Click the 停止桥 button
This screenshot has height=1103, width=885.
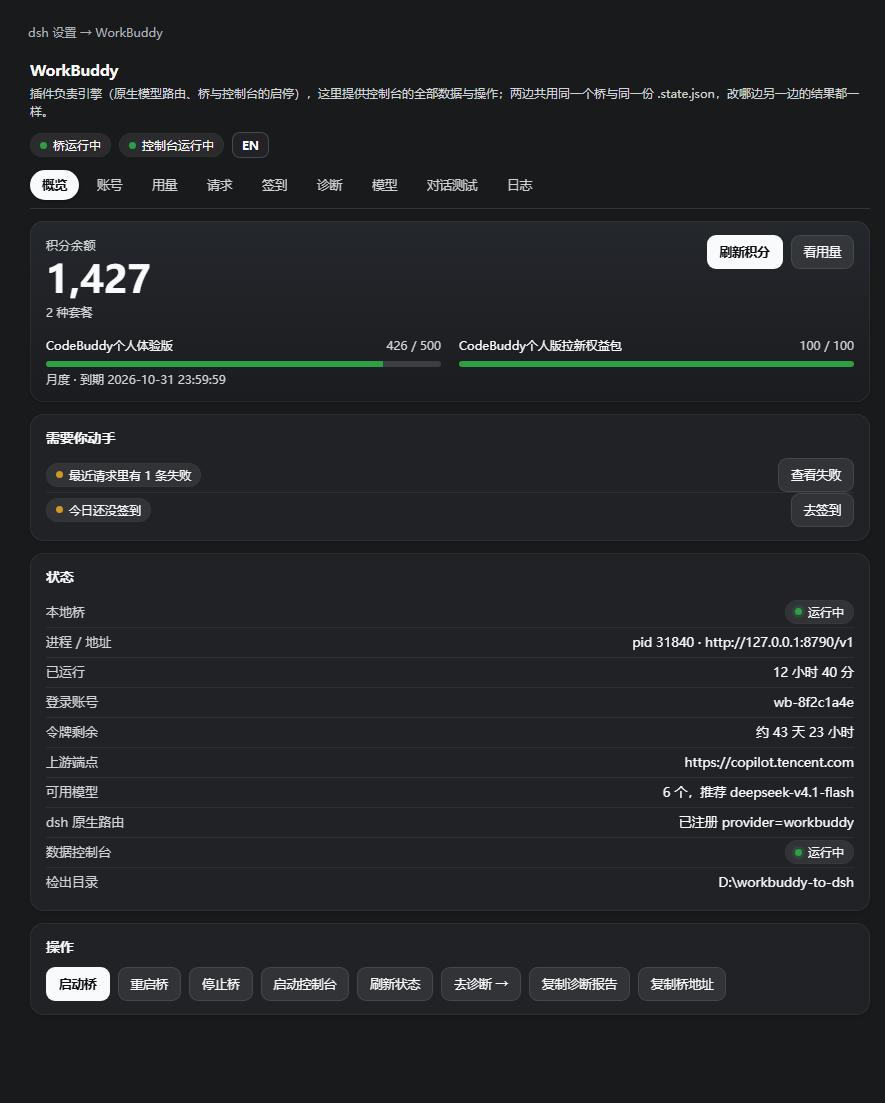pyautogui.click(x=221, y=984)
